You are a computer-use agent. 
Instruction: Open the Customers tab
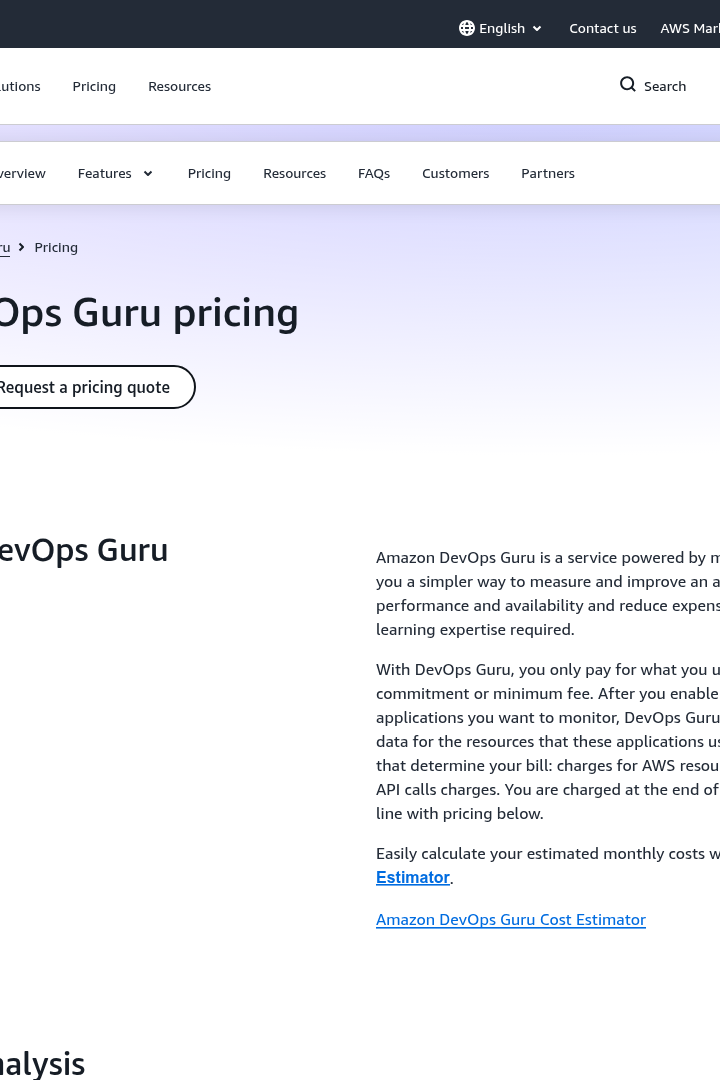(455, 174)
